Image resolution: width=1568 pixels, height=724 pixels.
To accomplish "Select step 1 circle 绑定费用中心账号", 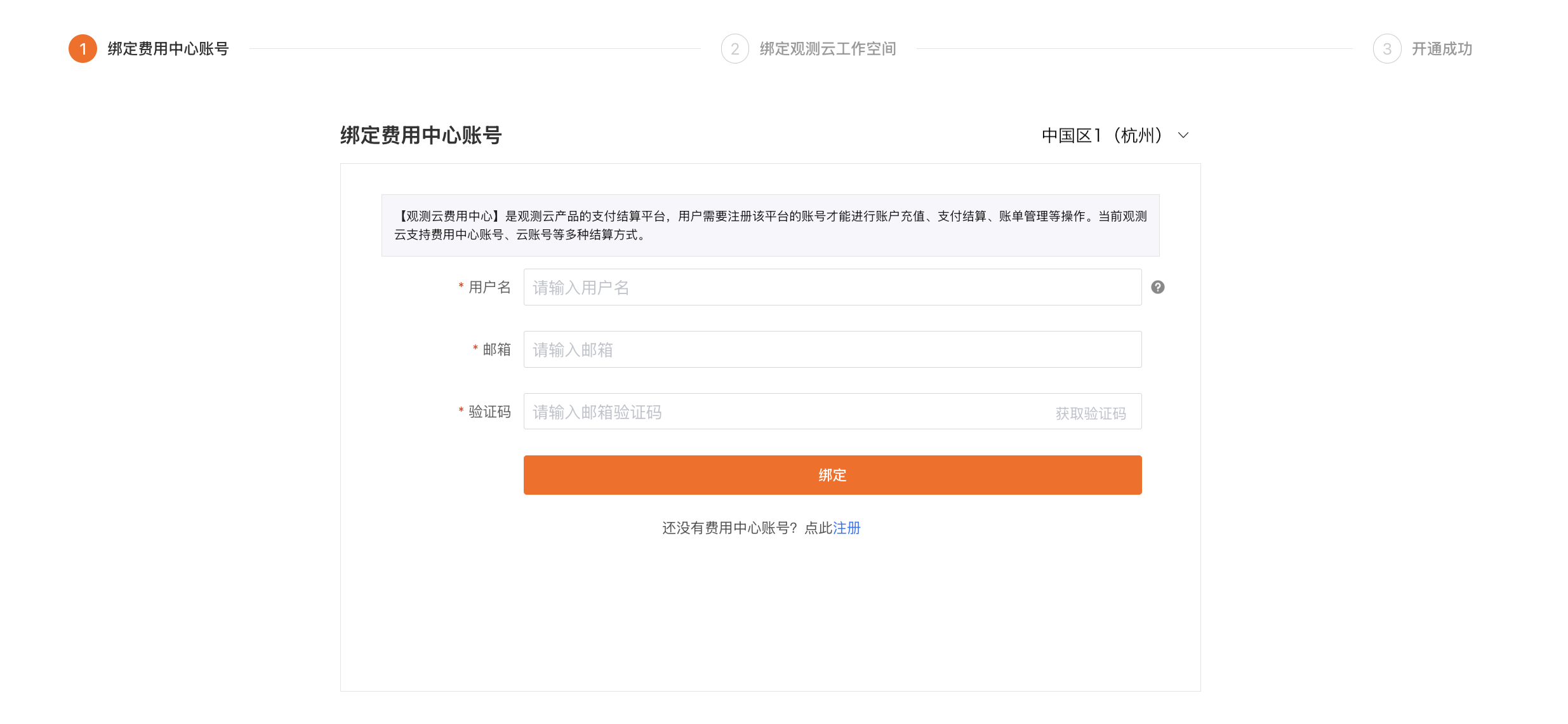I will point(83,49).
